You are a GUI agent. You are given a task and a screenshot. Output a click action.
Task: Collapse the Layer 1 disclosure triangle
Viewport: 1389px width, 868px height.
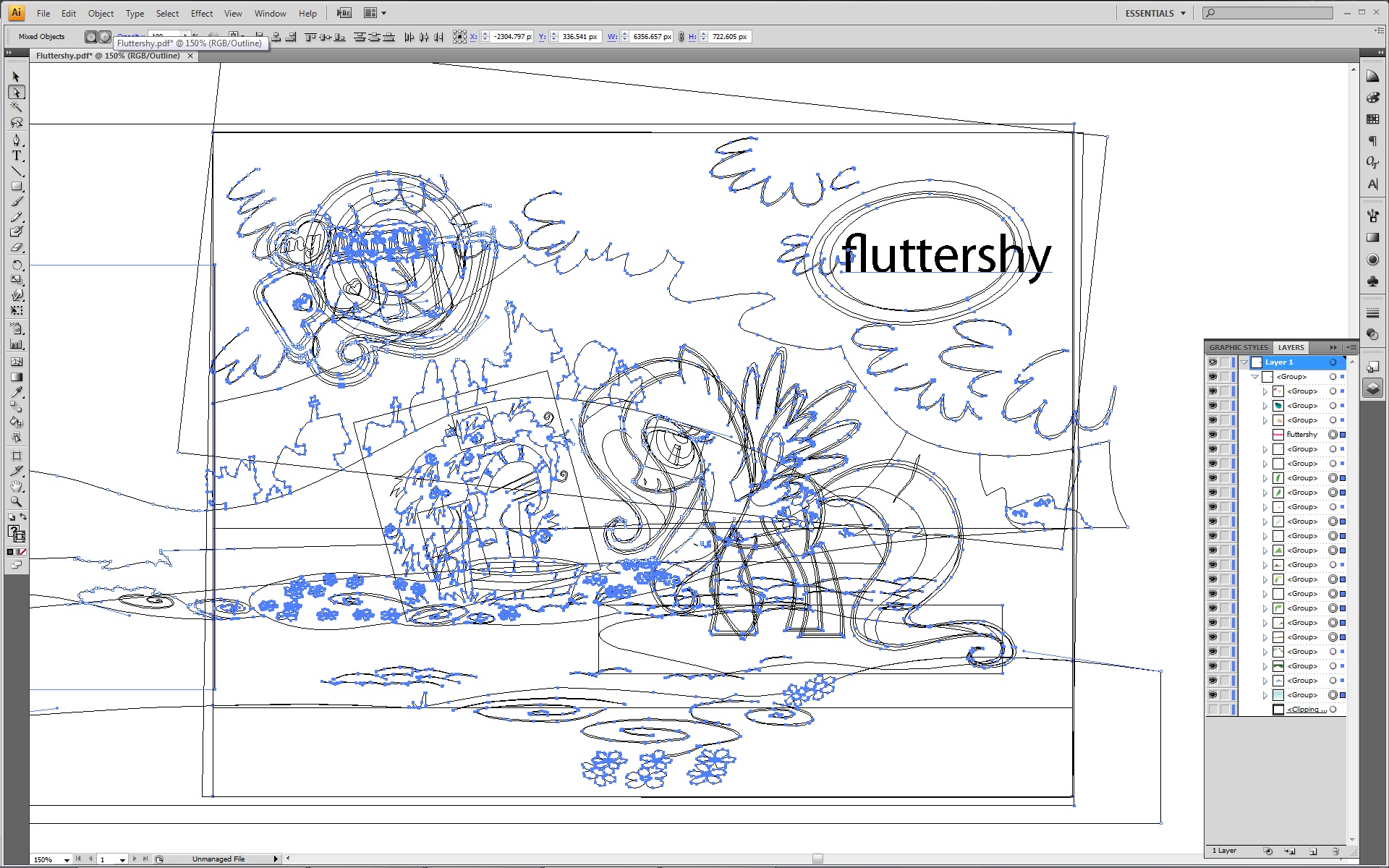click(x=1244, y=362)
